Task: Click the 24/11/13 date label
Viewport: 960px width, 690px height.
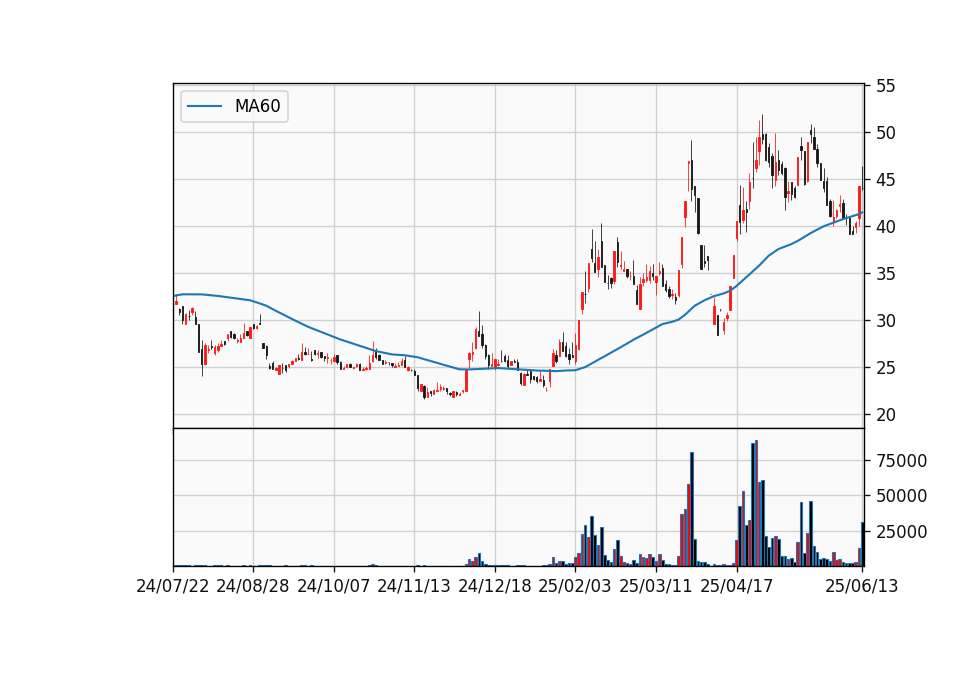Action: (414, 586)
